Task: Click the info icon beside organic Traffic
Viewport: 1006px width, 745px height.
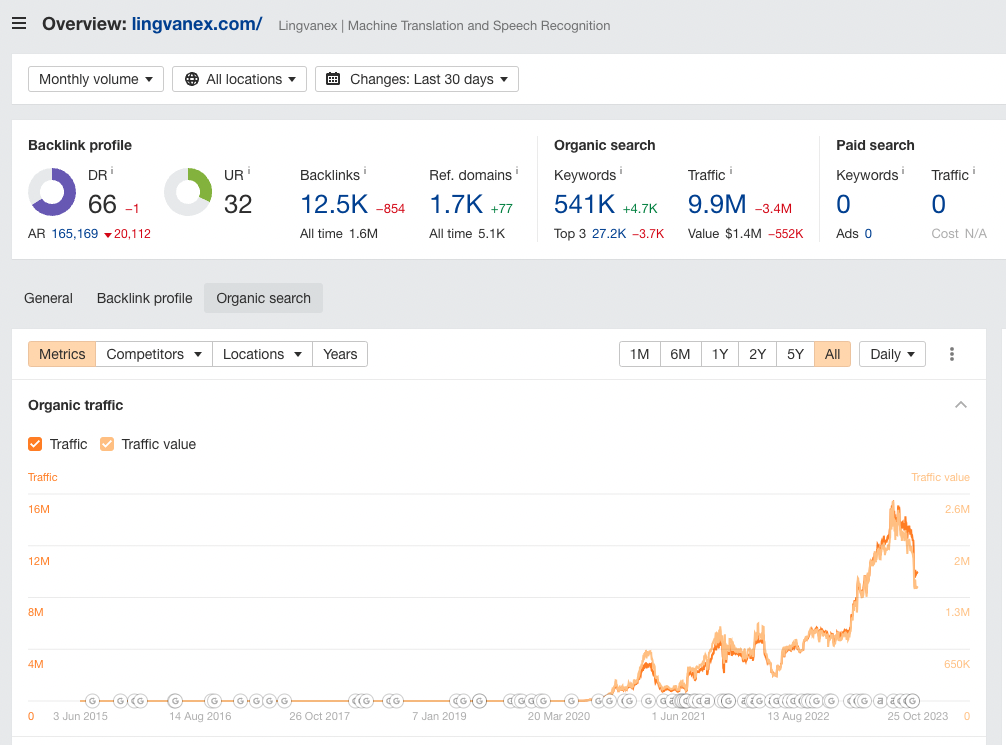Action: (731, 172)
